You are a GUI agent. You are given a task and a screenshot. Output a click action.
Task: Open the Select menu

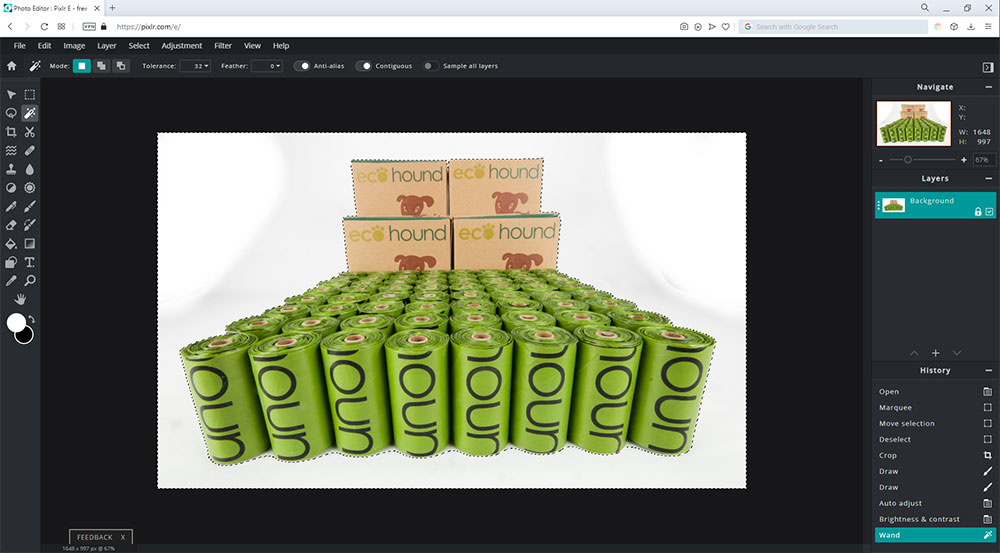click(139, 46)
